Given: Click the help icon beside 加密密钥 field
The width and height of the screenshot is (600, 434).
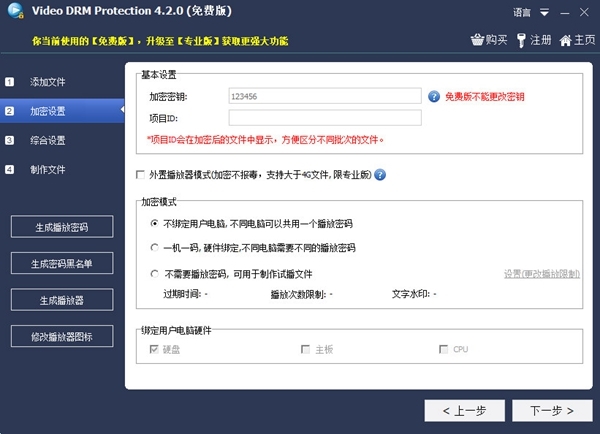Looking at the screenshot, I should point(434,96).
